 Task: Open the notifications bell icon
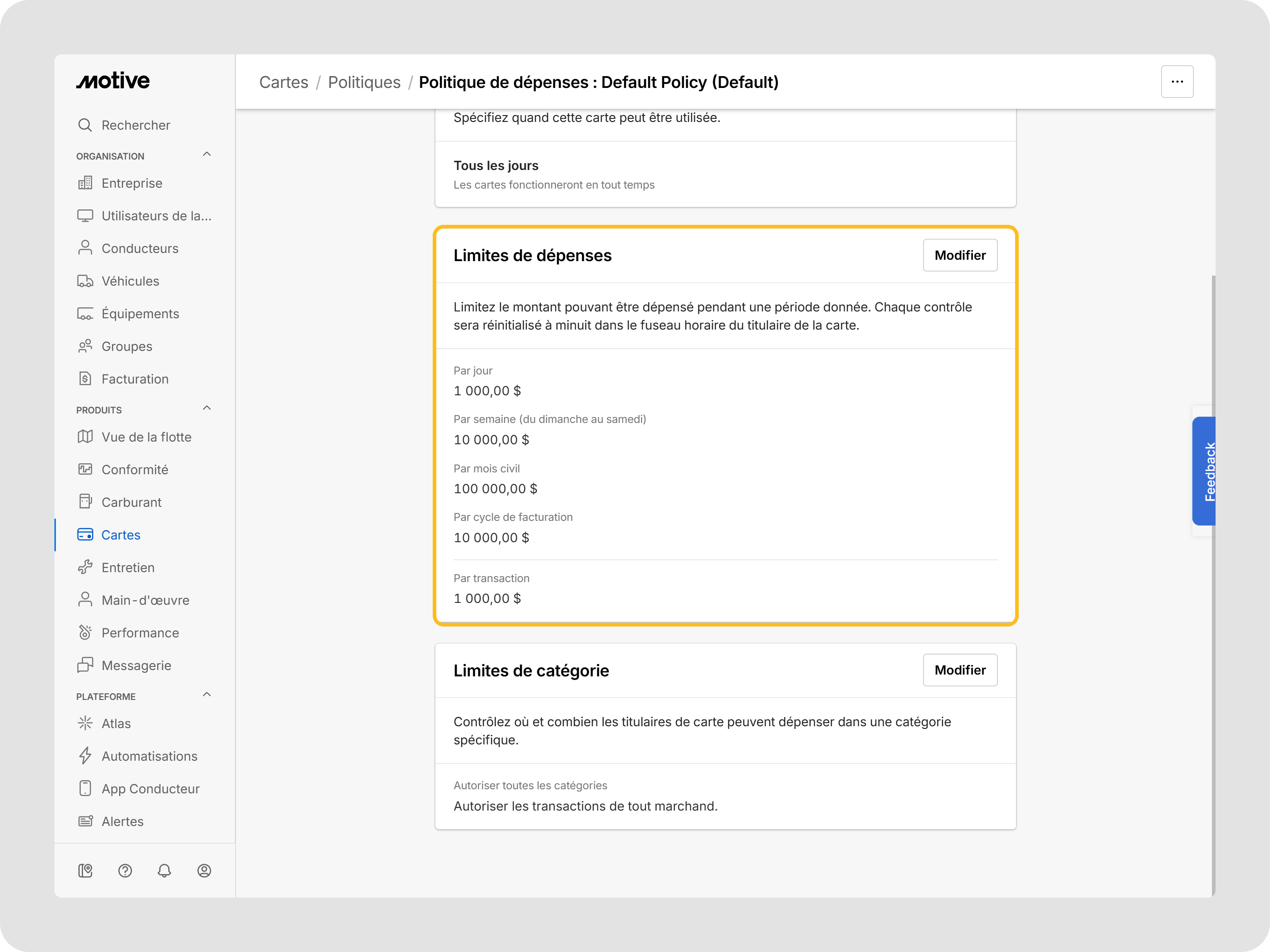coord(164,870)
